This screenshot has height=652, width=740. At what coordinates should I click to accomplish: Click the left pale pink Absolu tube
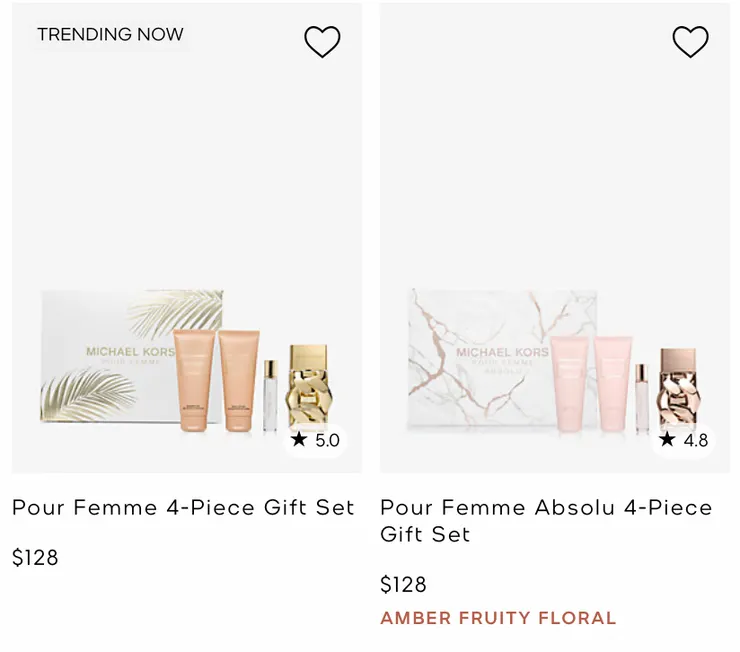(569, 385)
